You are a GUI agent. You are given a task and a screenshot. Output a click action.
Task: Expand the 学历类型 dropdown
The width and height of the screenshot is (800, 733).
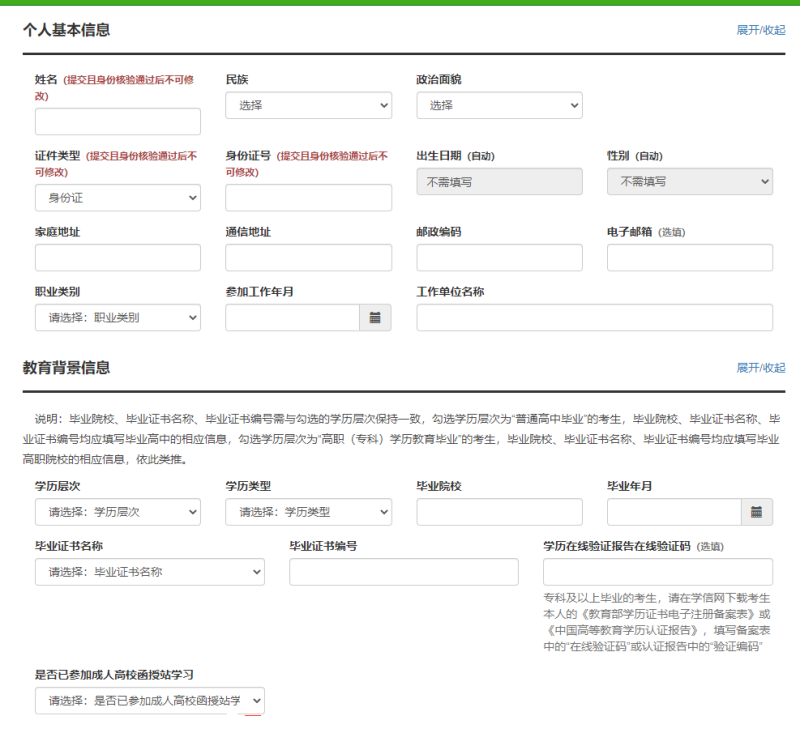(x=308, y=512)
